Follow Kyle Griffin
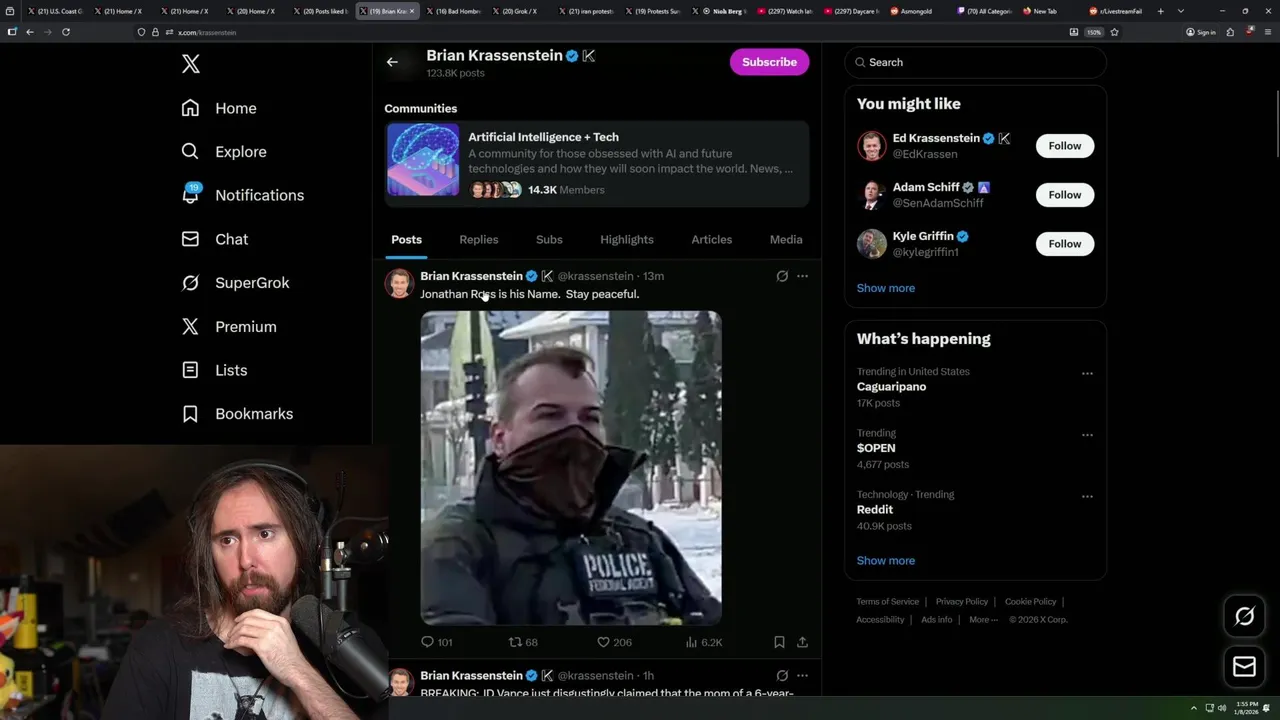This screenshot has height=720, width=1280. point(1065,244)
